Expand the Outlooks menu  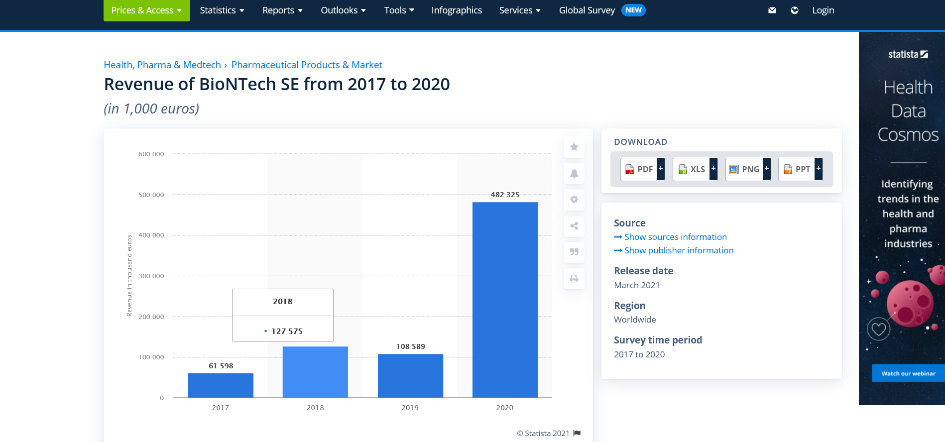[x=343, y=10]
